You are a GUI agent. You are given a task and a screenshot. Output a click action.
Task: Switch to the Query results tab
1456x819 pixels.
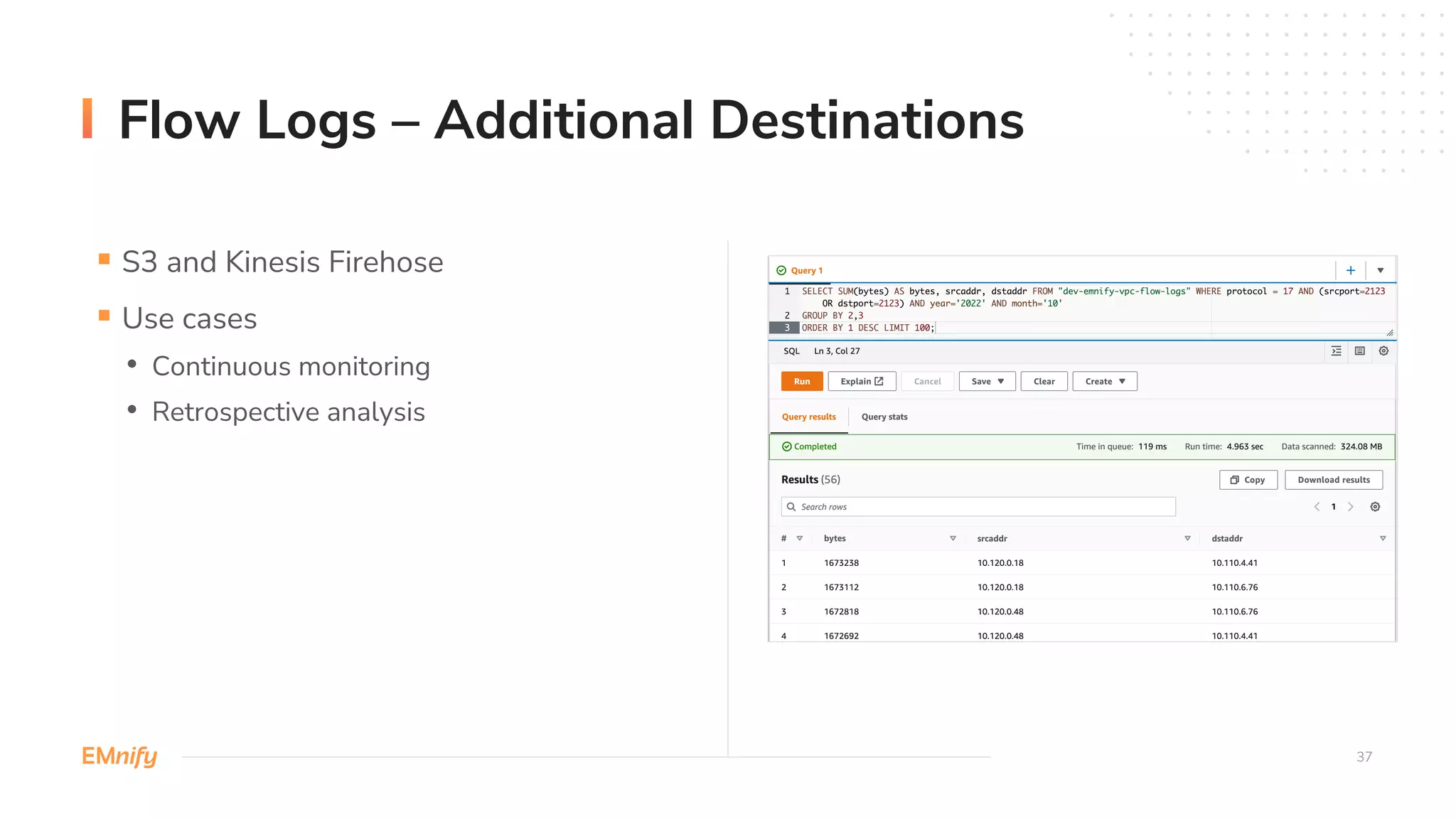coord(809,417)
